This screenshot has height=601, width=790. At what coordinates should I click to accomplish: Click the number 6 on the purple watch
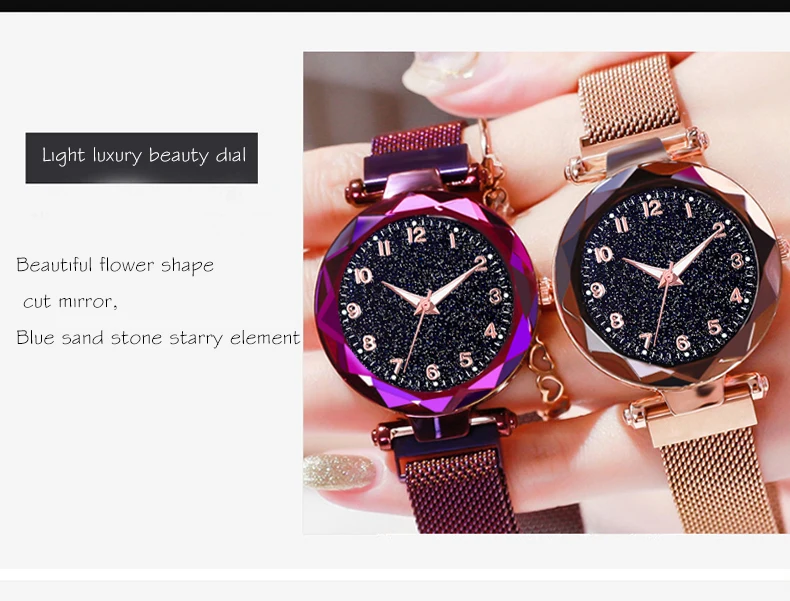(x=432, y=372)
